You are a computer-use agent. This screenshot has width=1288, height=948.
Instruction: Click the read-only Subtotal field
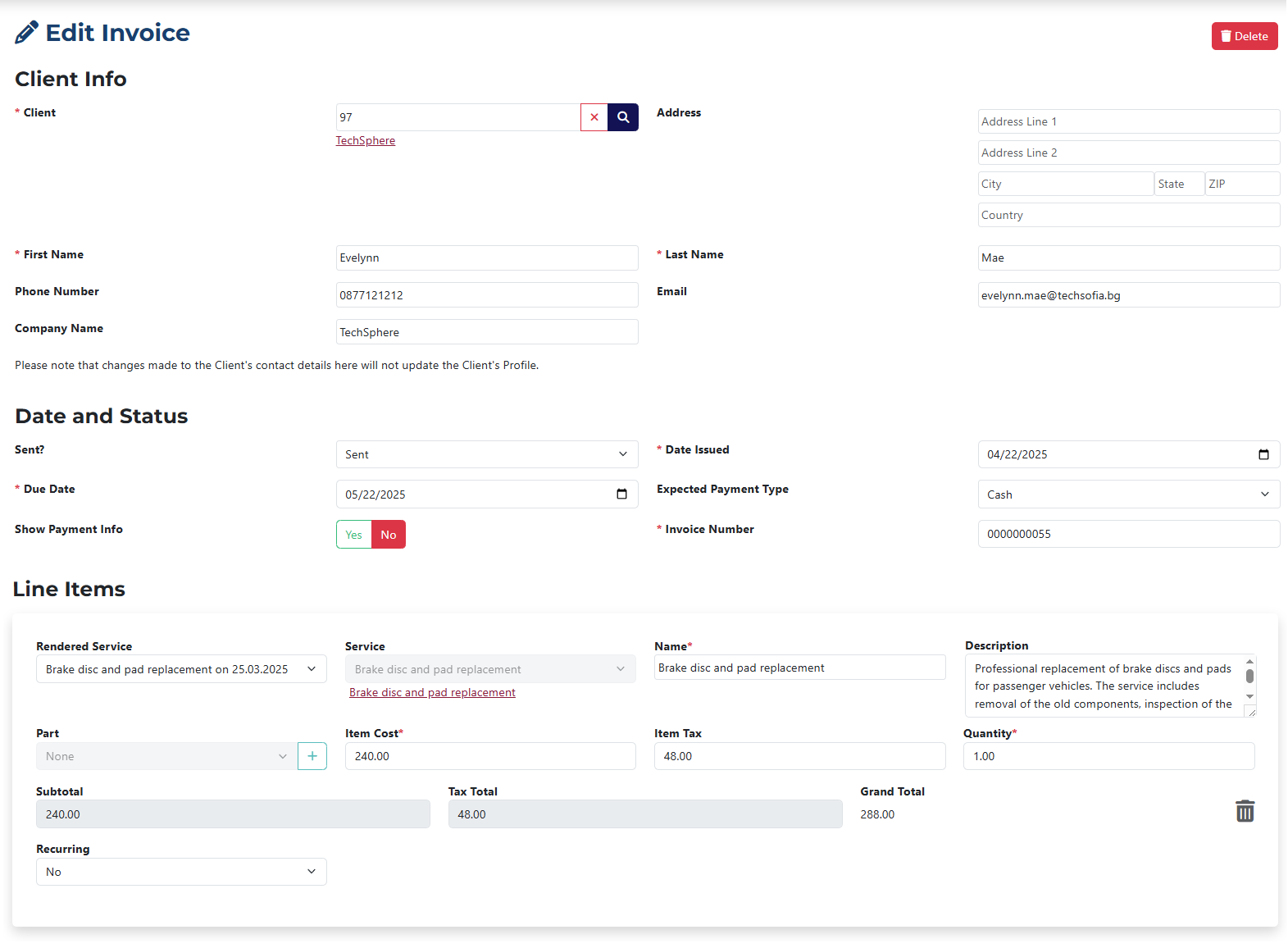click(233, 814)
